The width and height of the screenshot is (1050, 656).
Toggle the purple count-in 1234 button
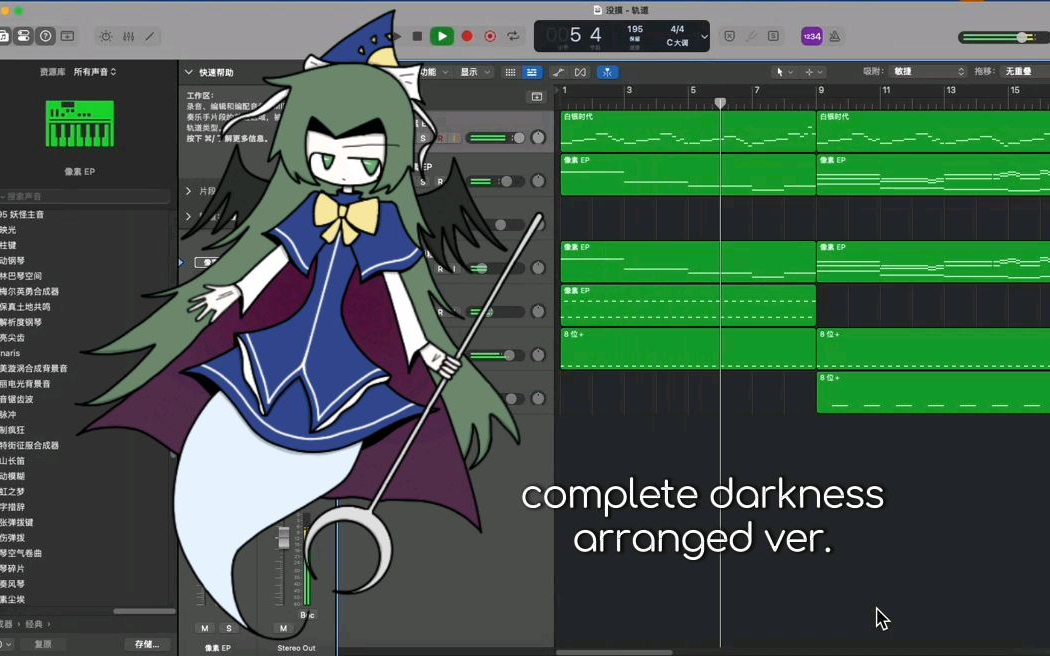(x=811, y=36)
